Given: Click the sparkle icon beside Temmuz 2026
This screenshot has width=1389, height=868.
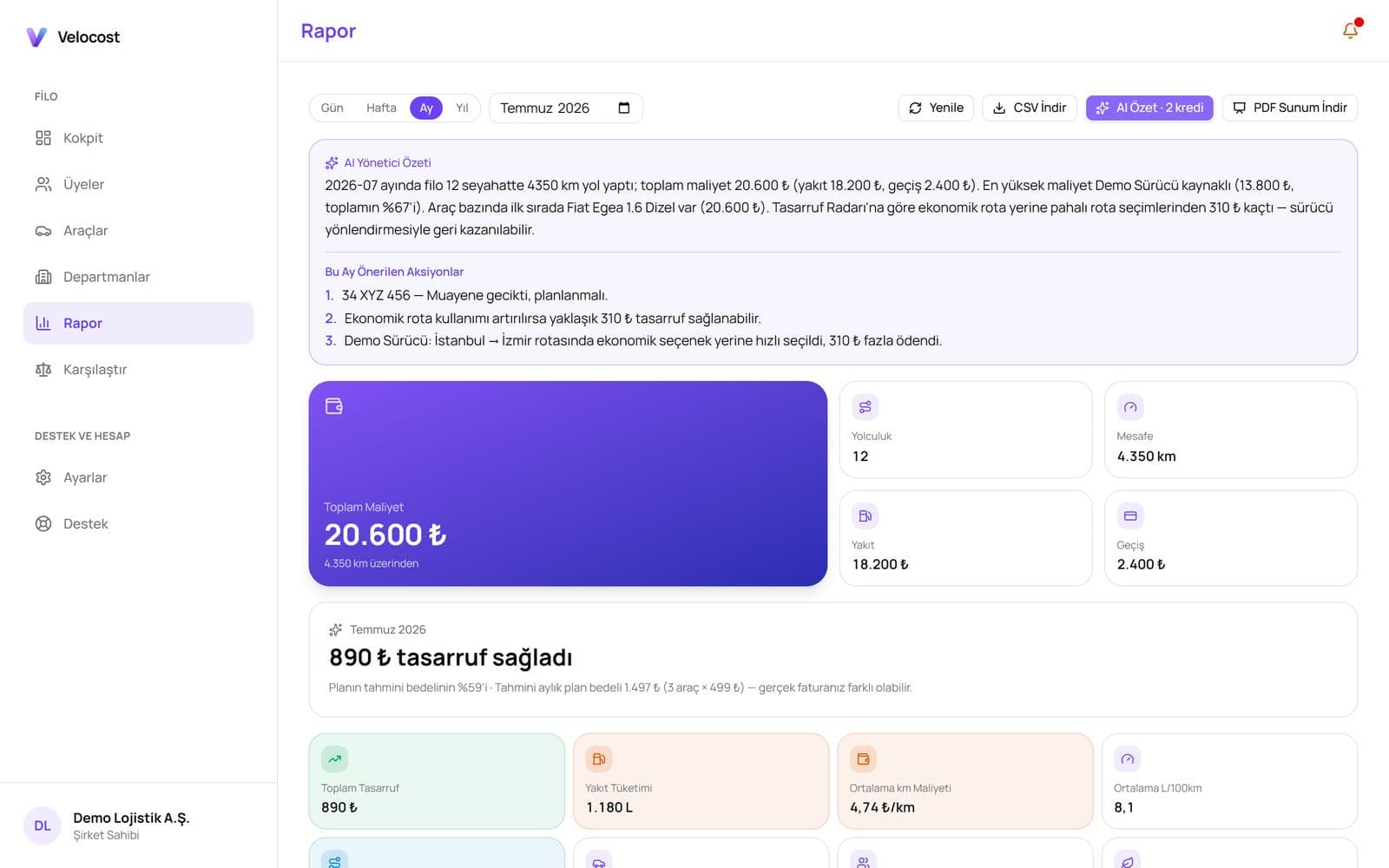Looking at the screenshot, I should click(336, 629).
